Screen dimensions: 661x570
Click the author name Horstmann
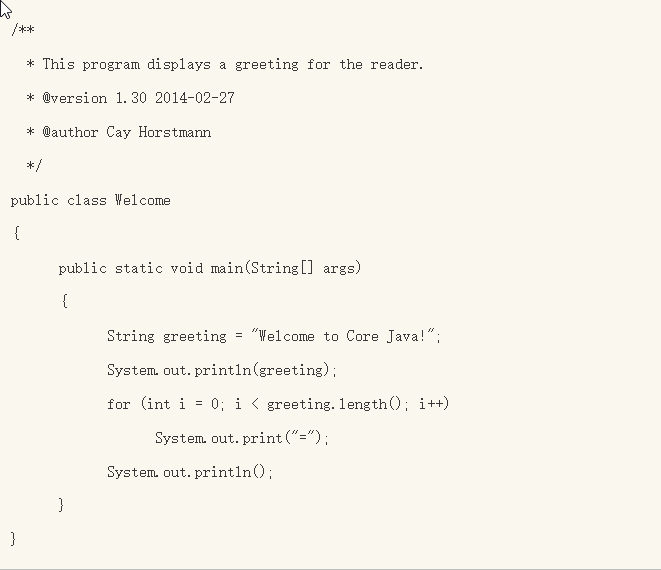175,132
